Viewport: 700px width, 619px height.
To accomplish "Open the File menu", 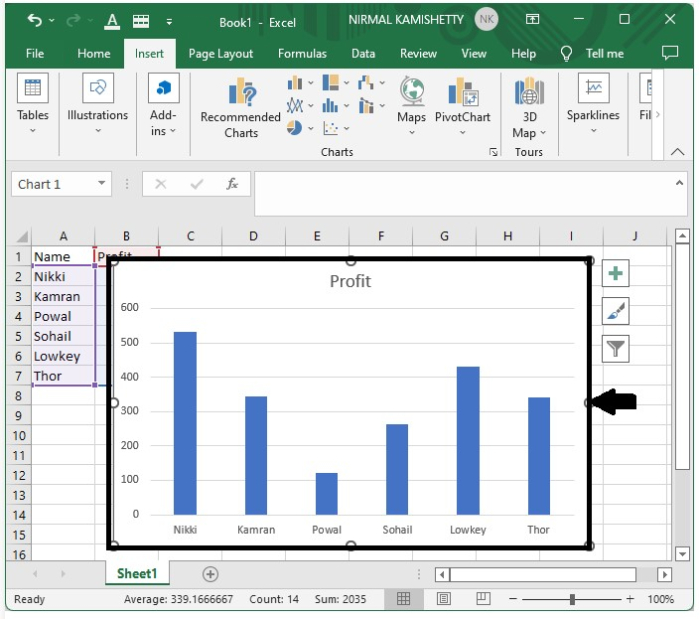I will tap(35, 54).
